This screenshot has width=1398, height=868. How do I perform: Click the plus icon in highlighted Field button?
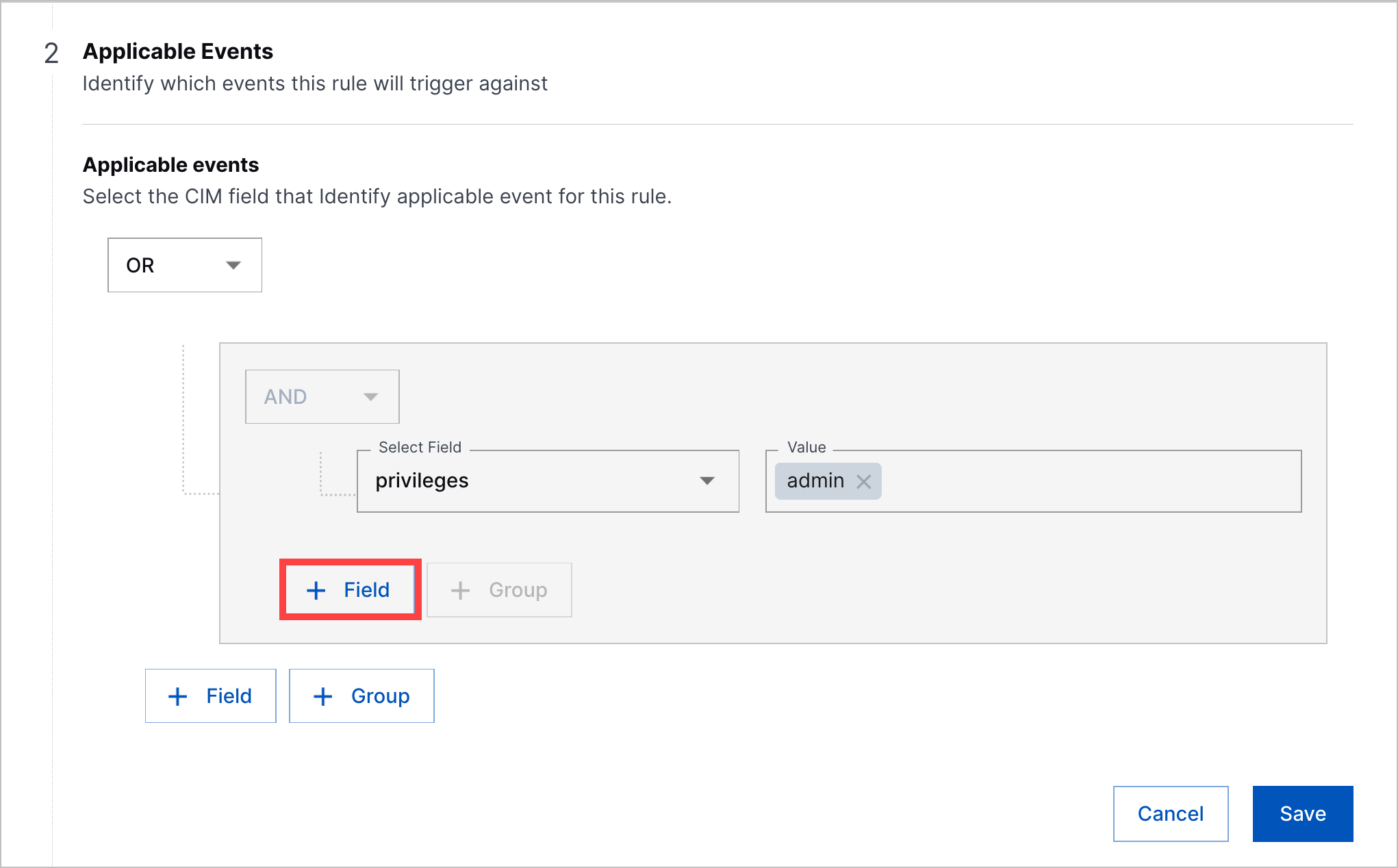316,589
